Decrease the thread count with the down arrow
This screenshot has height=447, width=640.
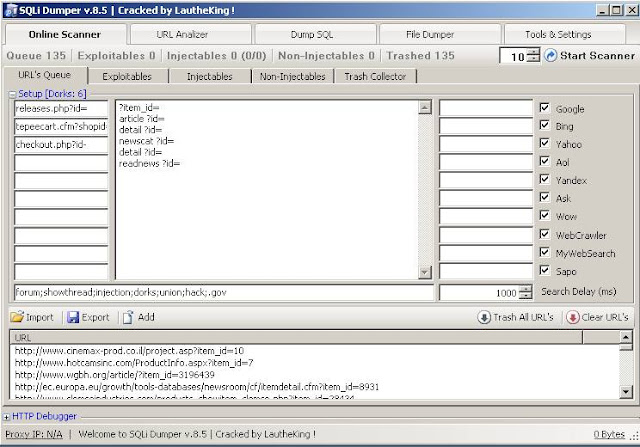533,58
